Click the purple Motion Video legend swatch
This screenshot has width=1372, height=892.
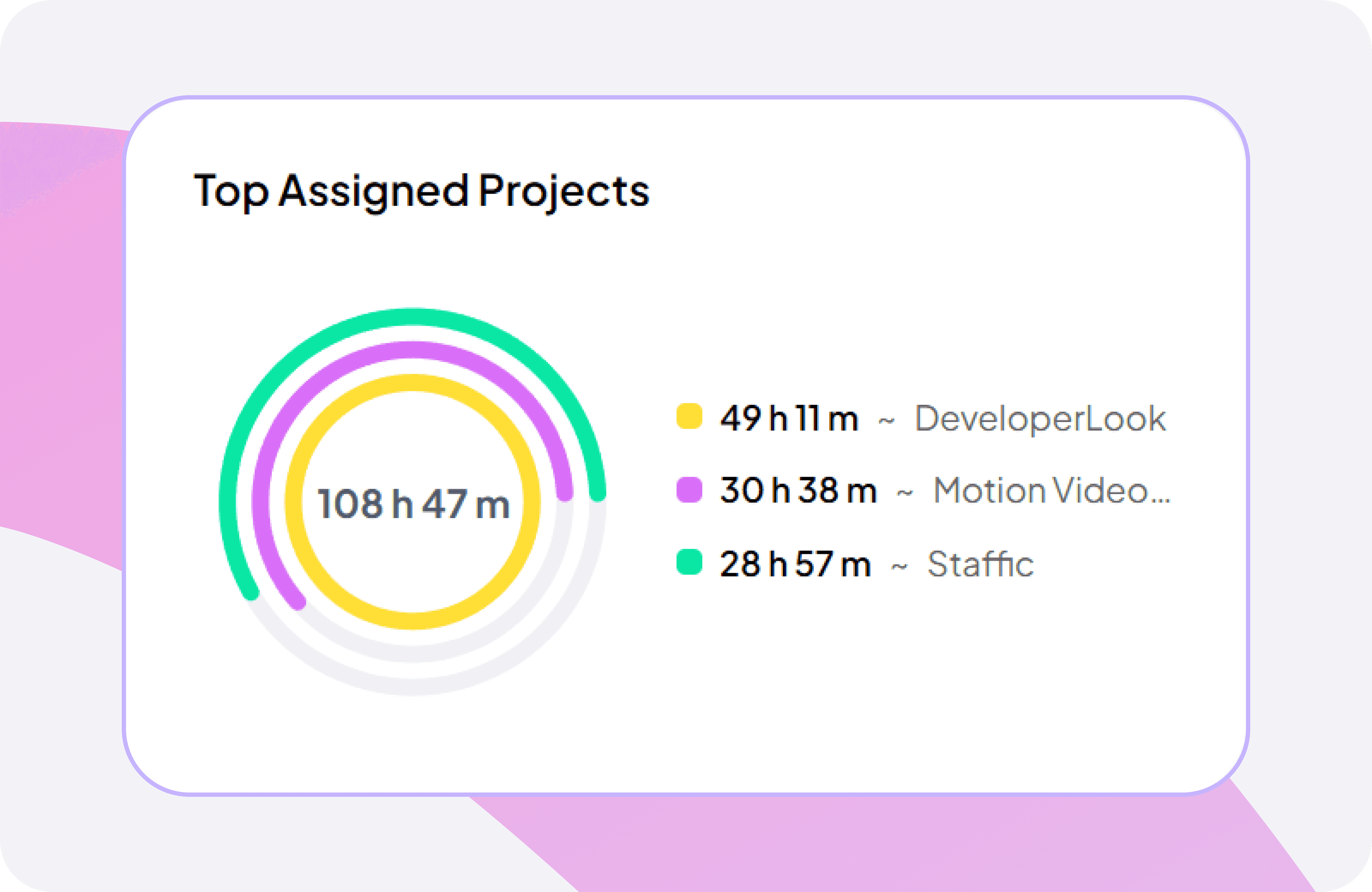coord(689,490)
